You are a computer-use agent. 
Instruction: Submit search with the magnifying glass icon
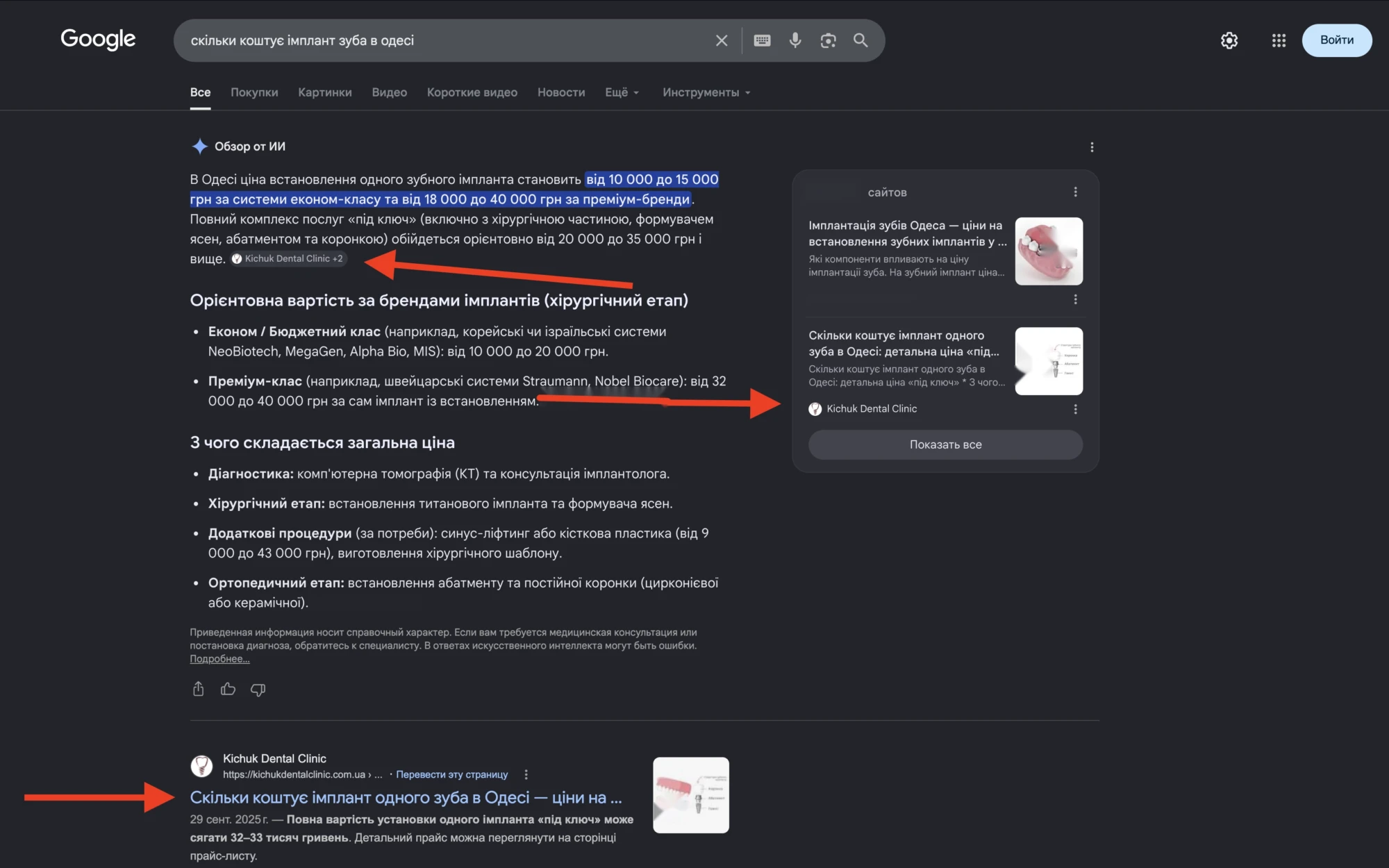click(x=860, y=40)
